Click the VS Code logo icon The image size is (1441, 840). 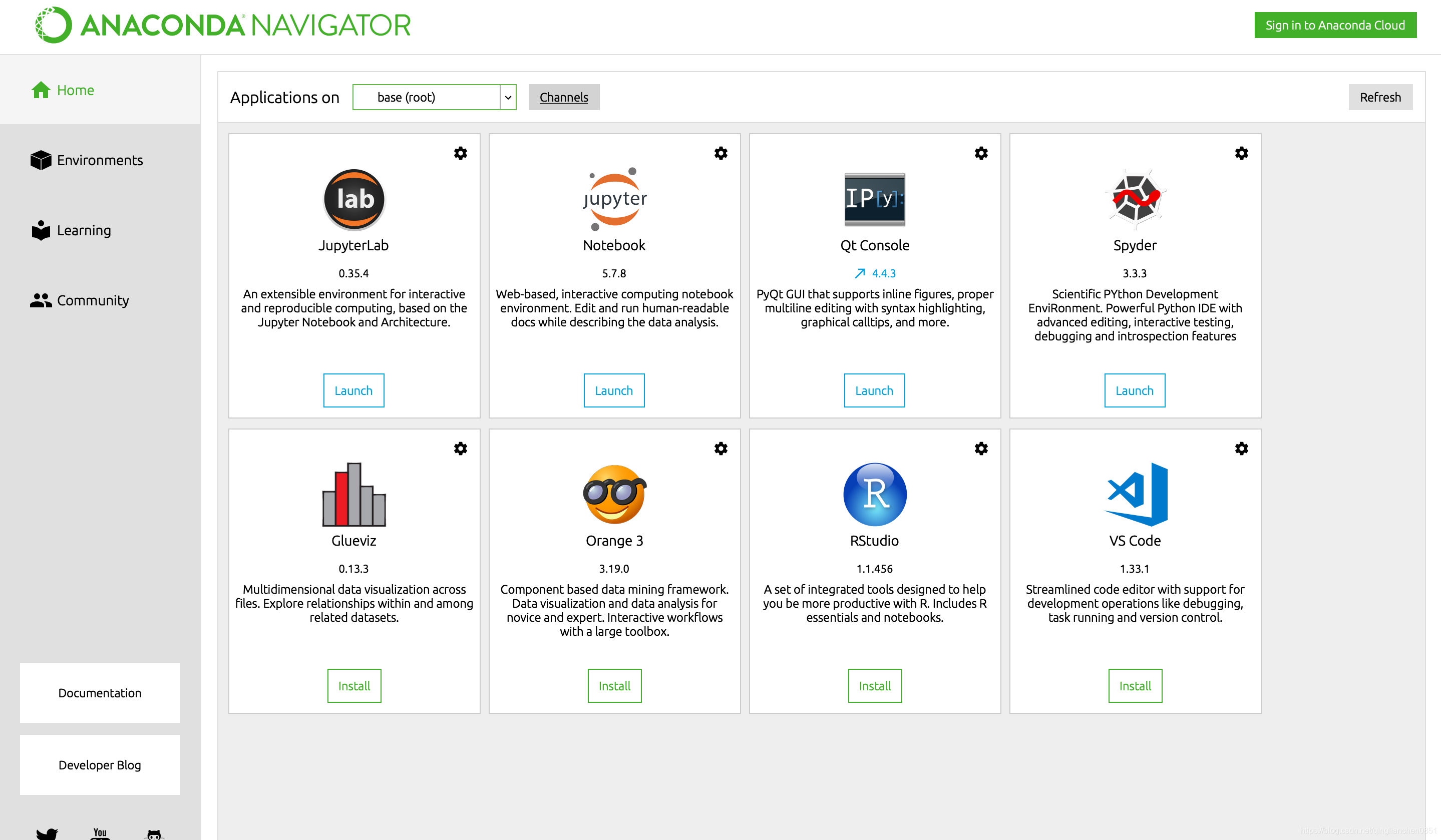pyautogui.click(x=1136, y=494)
